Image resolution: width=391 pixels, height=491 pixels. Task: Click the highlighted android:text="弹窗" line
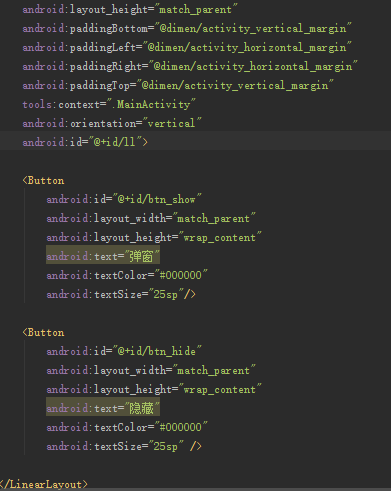[103, 256]
